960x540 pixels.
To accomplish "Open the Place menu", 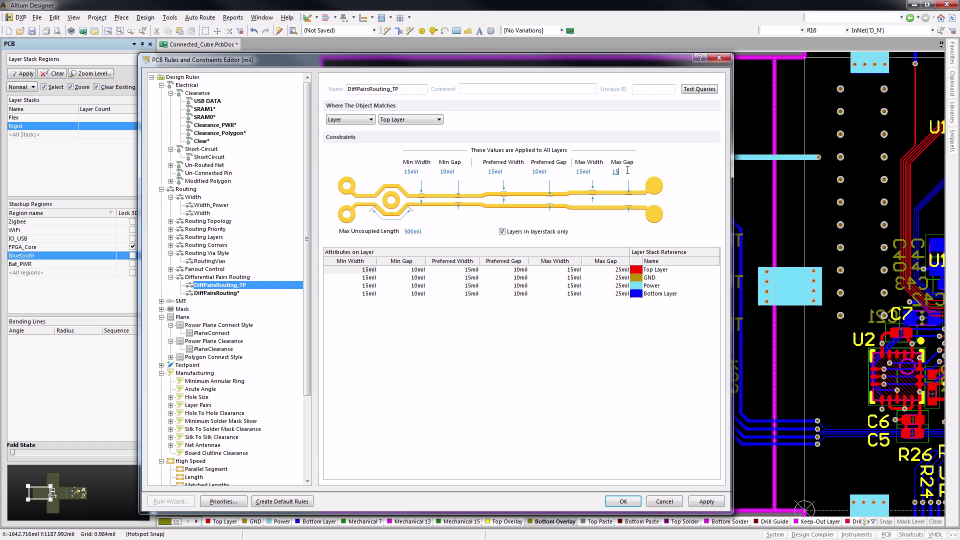I will 121,18.
